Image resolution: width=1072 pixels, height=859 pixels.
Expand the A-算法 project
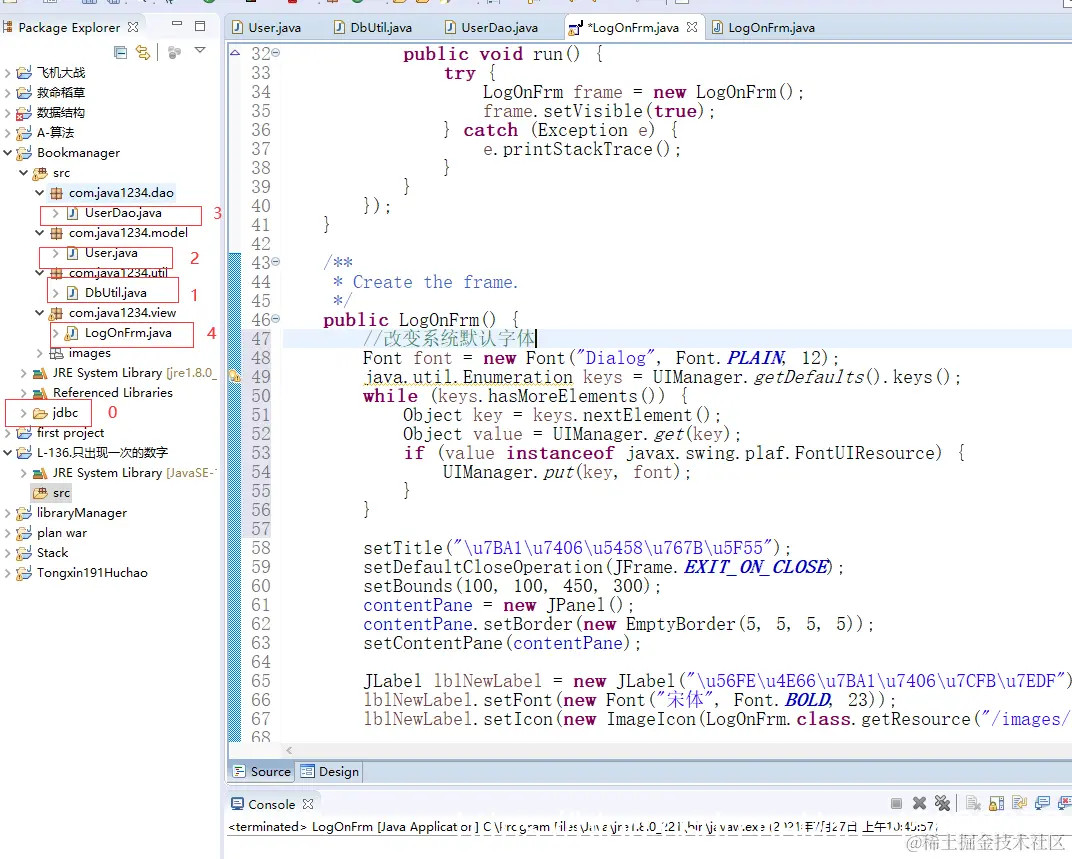(8, 132)
